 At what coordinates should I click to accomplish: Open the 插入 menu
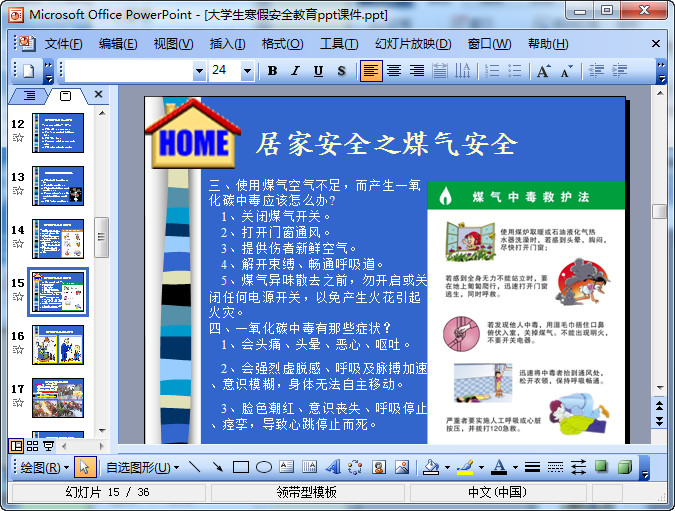227,44
